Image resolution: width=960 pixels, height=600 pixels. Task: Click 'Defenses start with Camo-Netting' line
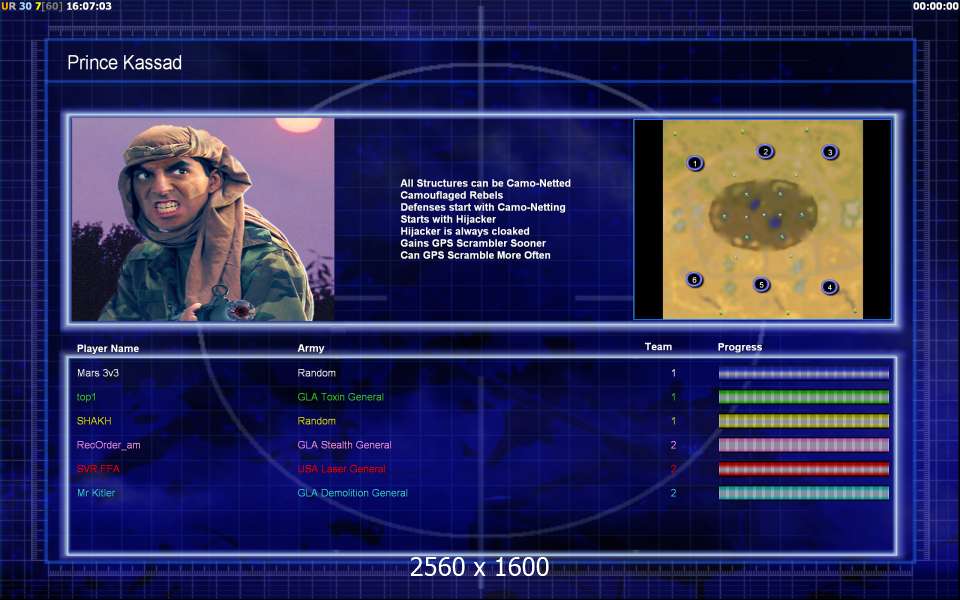[x=483, y=207]
